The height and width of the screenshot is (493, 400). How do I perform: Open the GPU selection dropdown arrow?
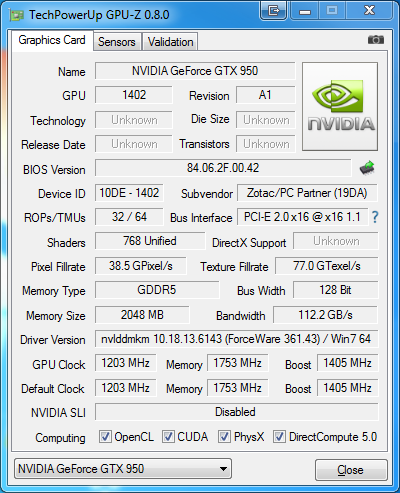[223, 469]
